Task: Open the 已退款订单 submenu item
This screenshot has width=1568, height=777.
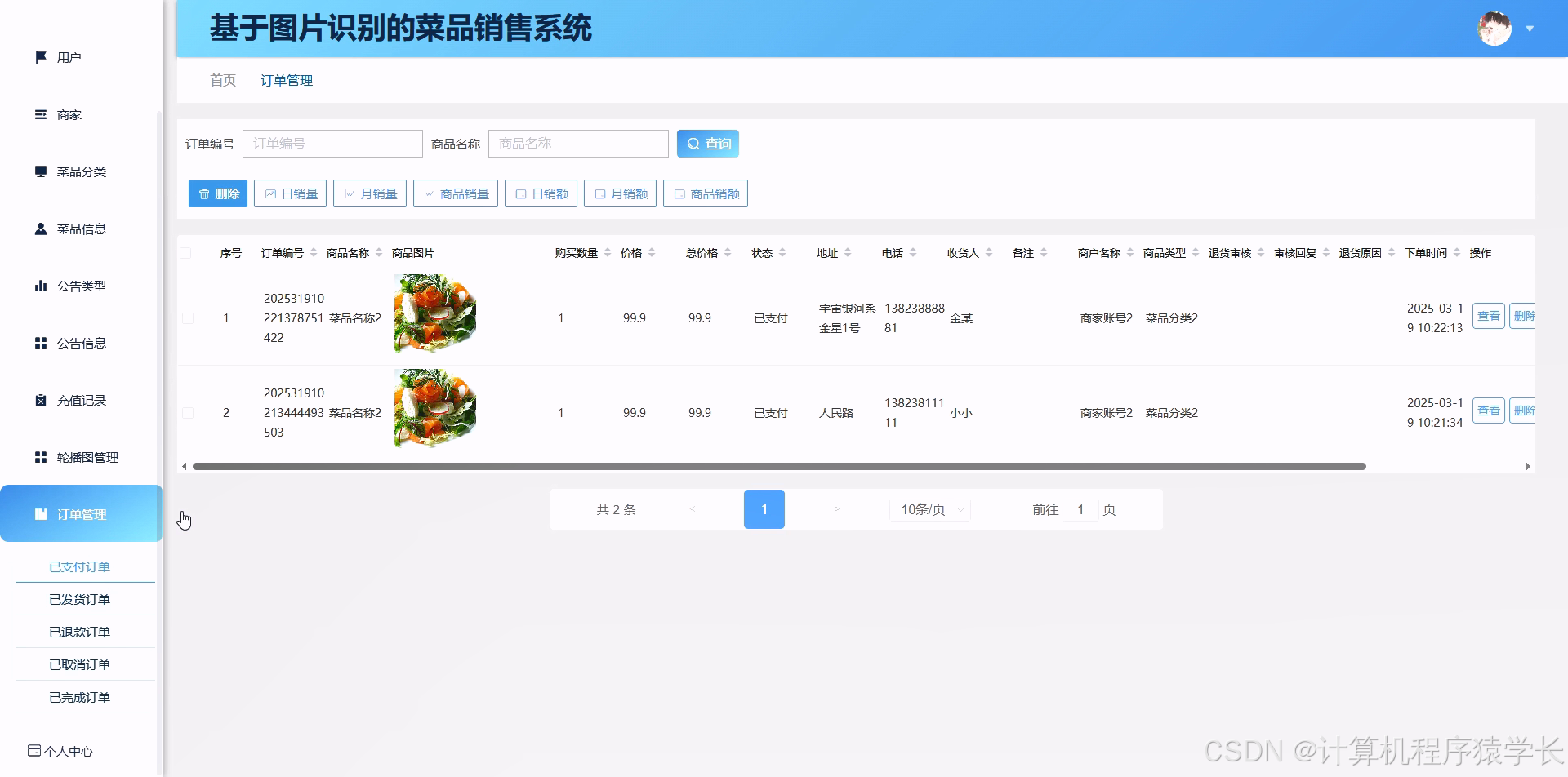Action: pyautogui.click(x=79, y=631)
